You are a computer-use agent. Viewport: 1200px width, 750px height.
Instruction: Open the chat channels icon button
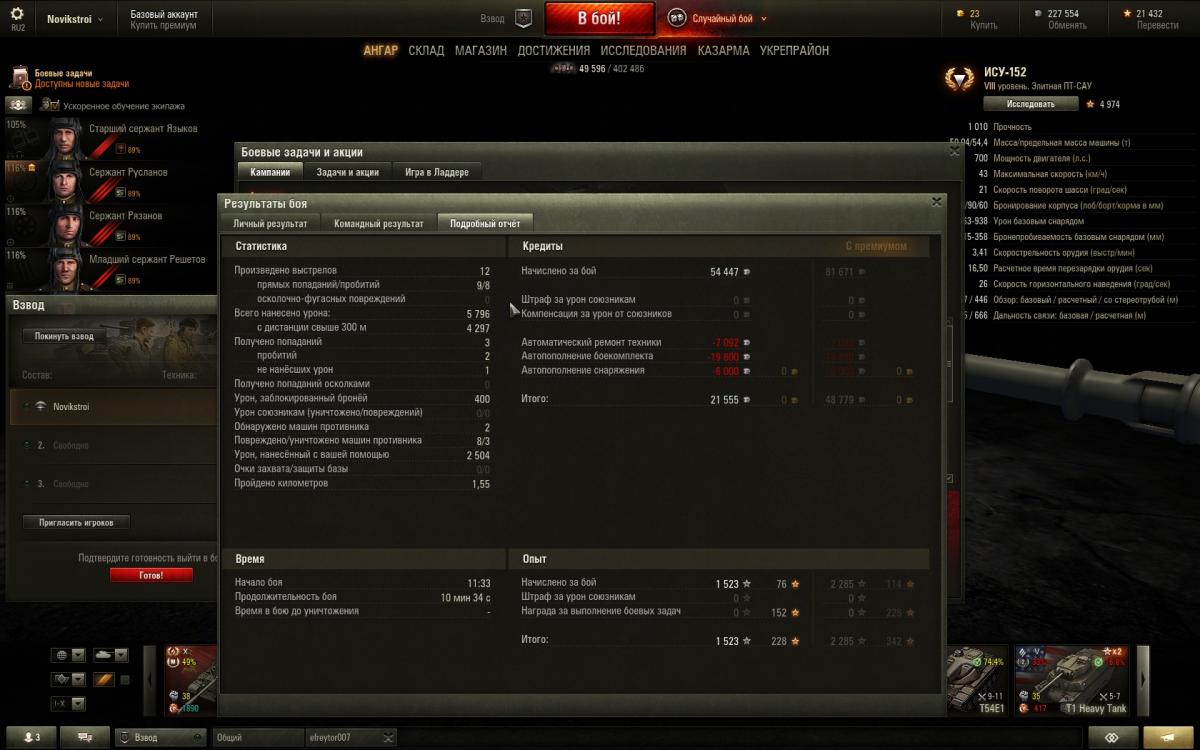85,737
